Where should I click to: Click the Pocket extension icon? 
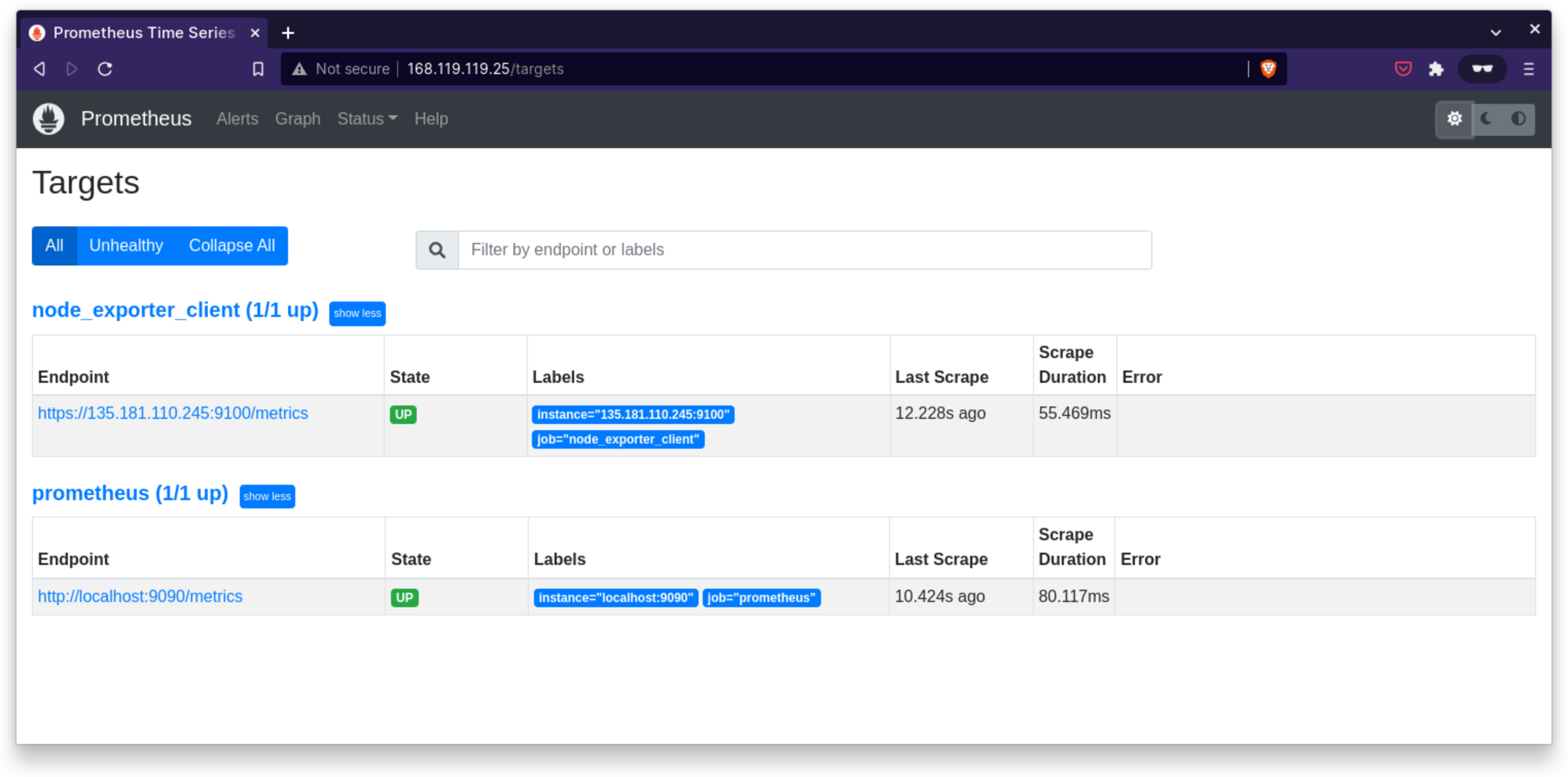[1403, 69]
